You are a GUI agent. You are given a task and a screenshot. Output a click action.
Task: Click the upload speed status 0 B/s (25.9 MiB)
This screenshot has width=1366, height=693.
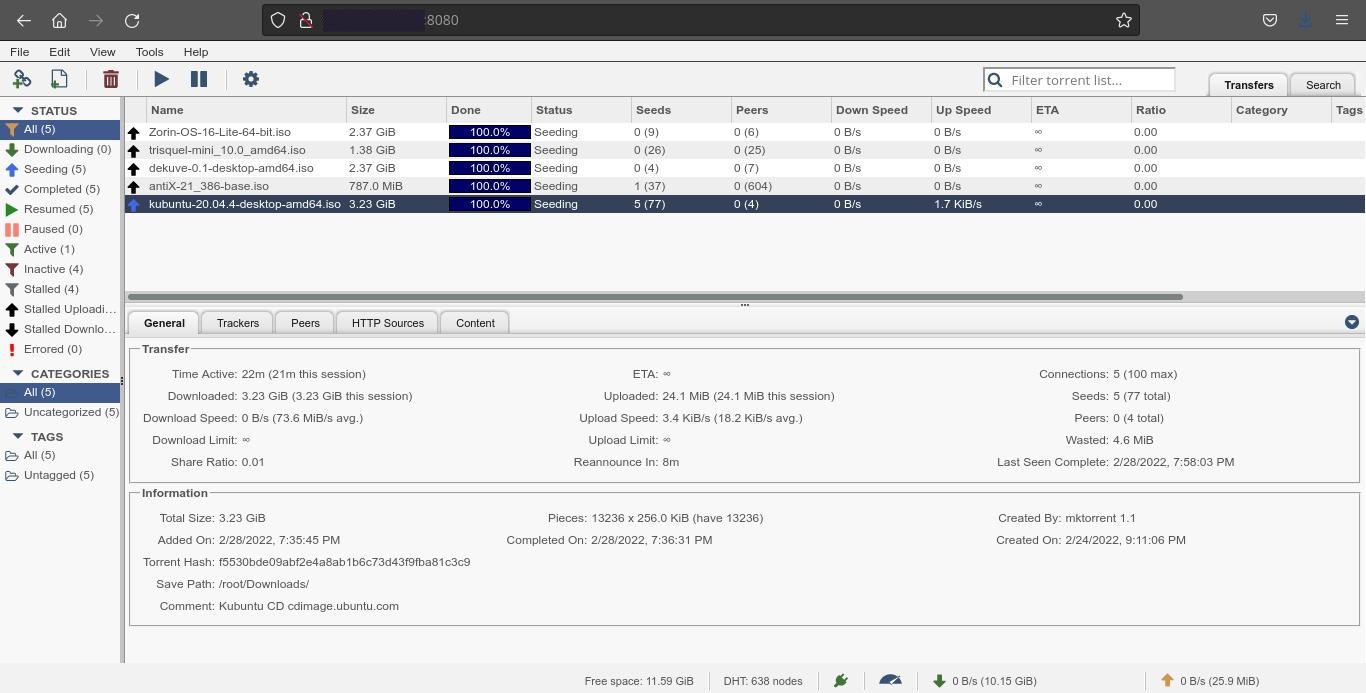(x=1210, y=681)
